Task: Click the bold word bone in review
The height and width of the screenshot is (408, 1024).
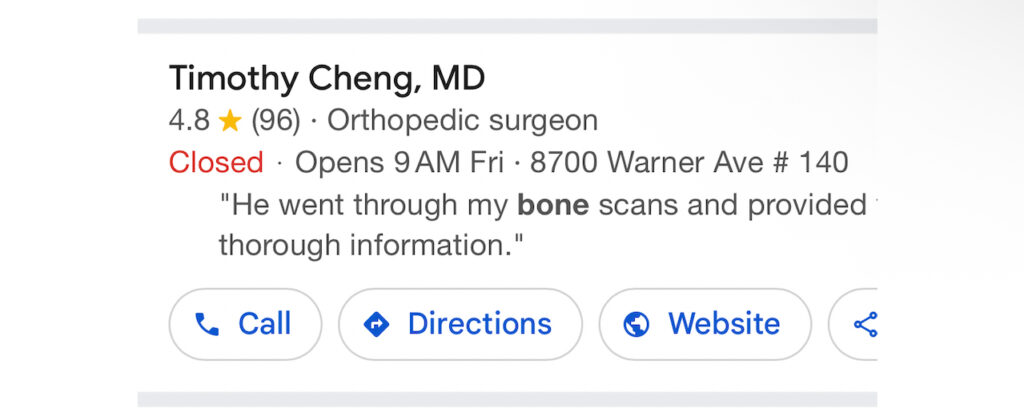Action: pyautogui.click(x=553, y=205)
